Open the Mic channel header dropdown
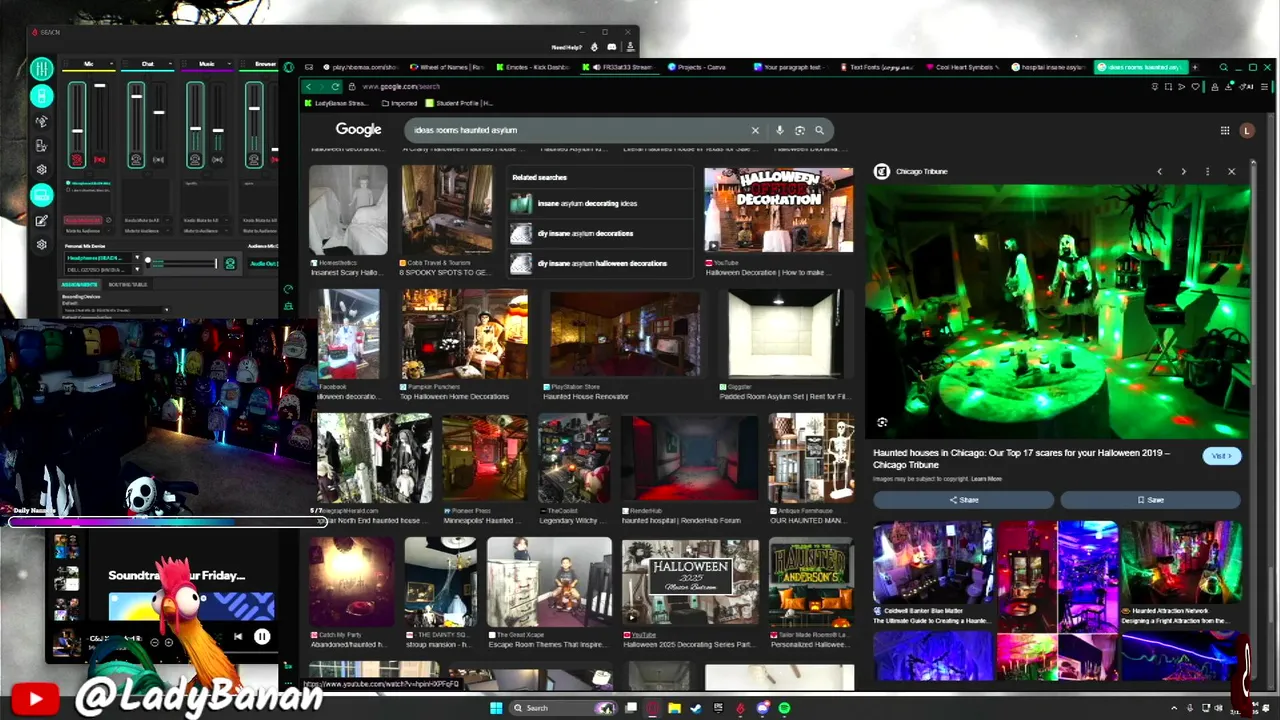Image resolution: width=1280 pixels, height=720 pixels. pyautogui.click(x=110, y=64)
